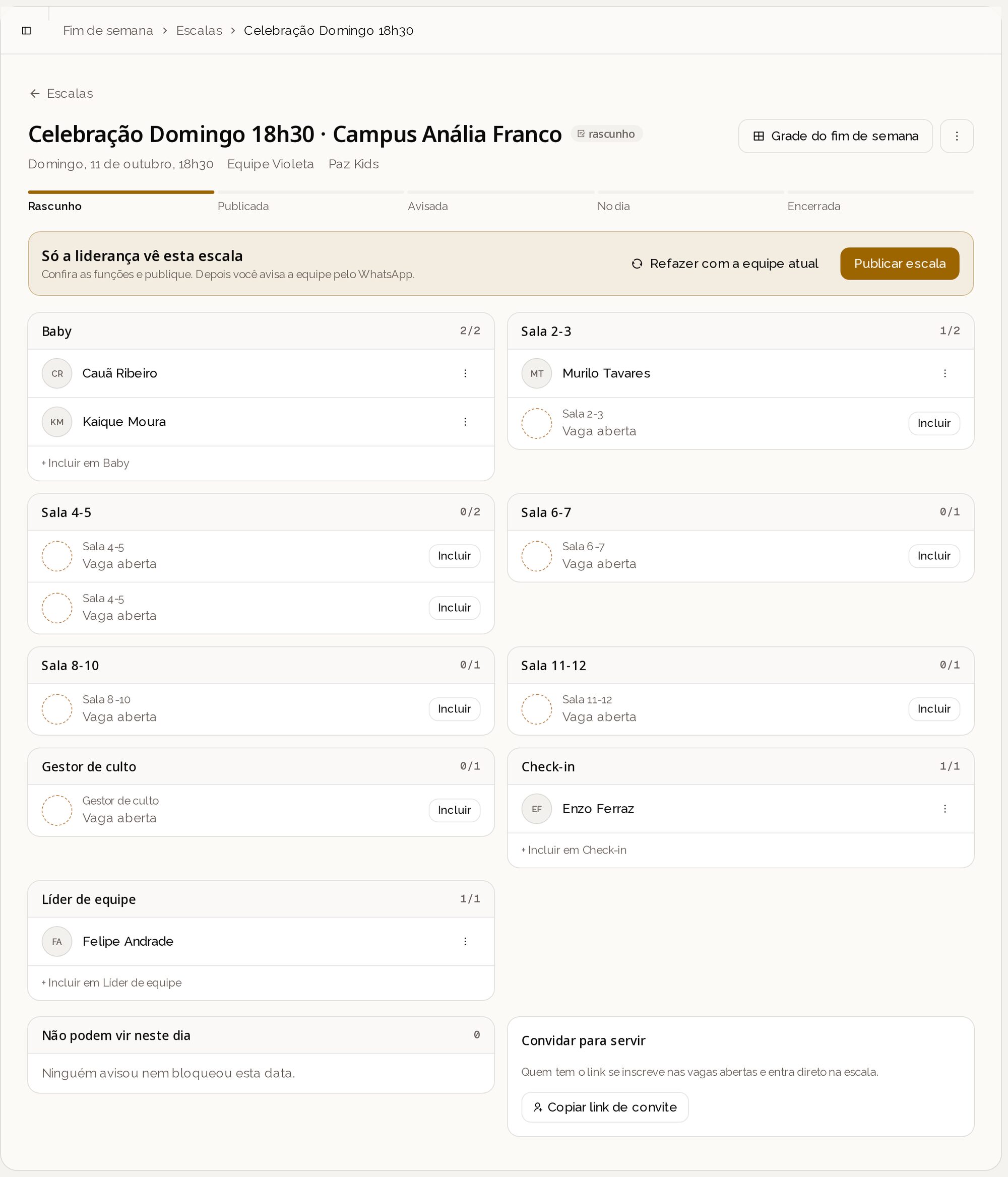The height and width of the screenshot is (1177, 1008).
Task: Click Publicar escala button
Action: click(900, 264)
